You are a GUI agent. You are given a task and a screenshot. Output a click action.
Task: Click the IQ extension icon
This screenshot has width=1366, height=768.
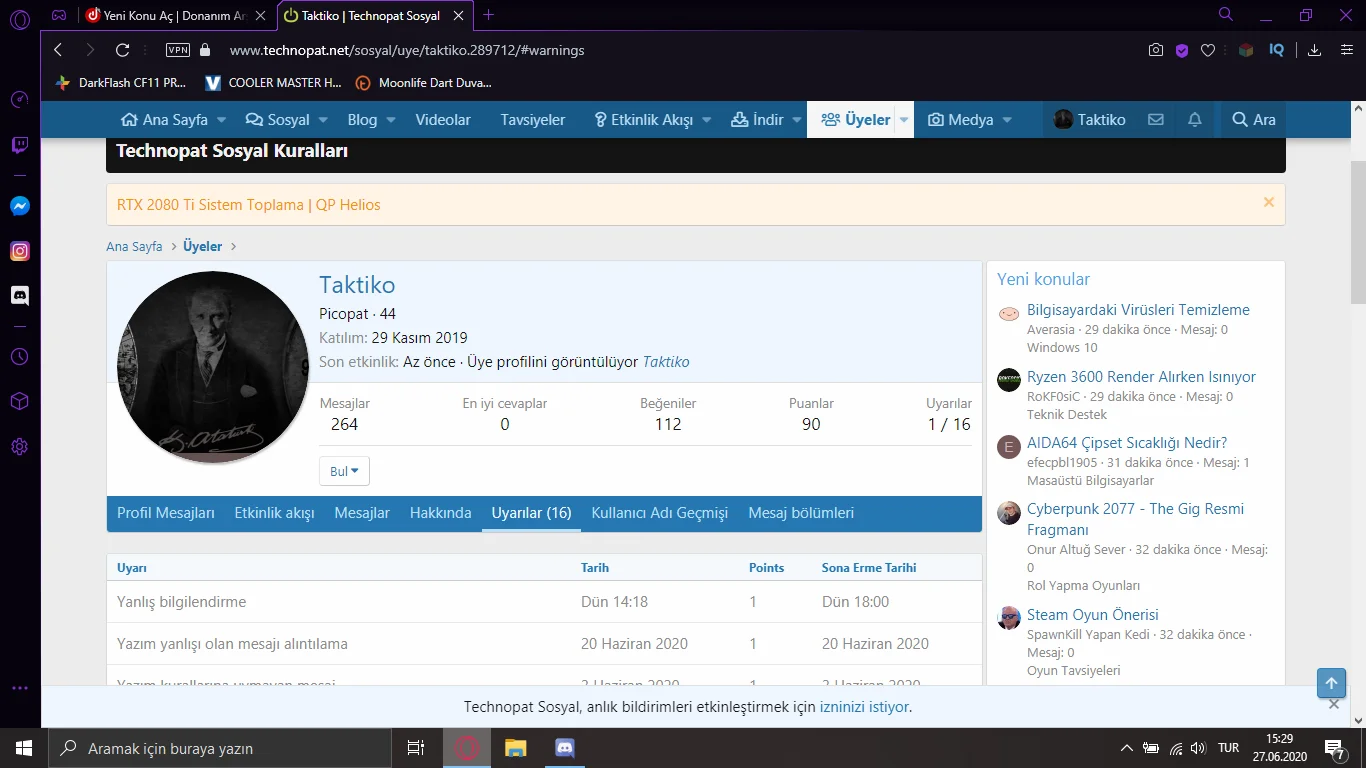1277,50
